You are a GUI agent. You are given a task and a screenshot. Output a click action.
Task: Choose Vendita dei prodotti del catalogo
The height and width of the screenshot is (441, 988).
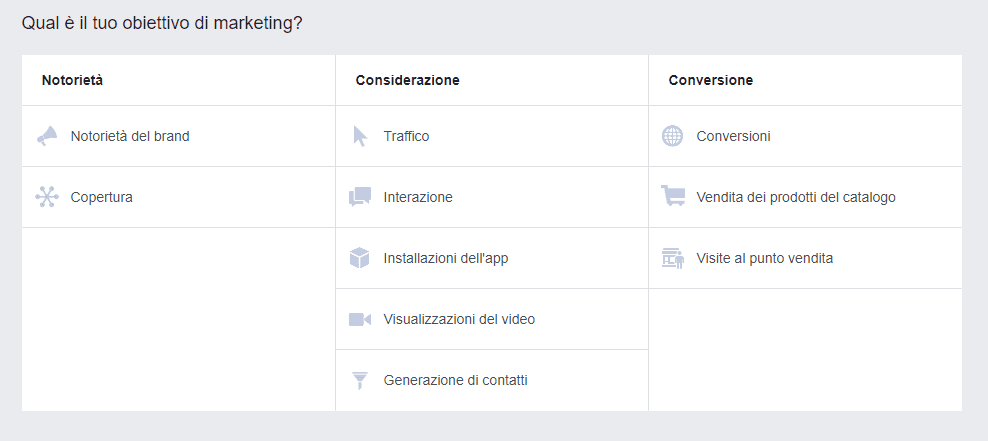(796, 197)
